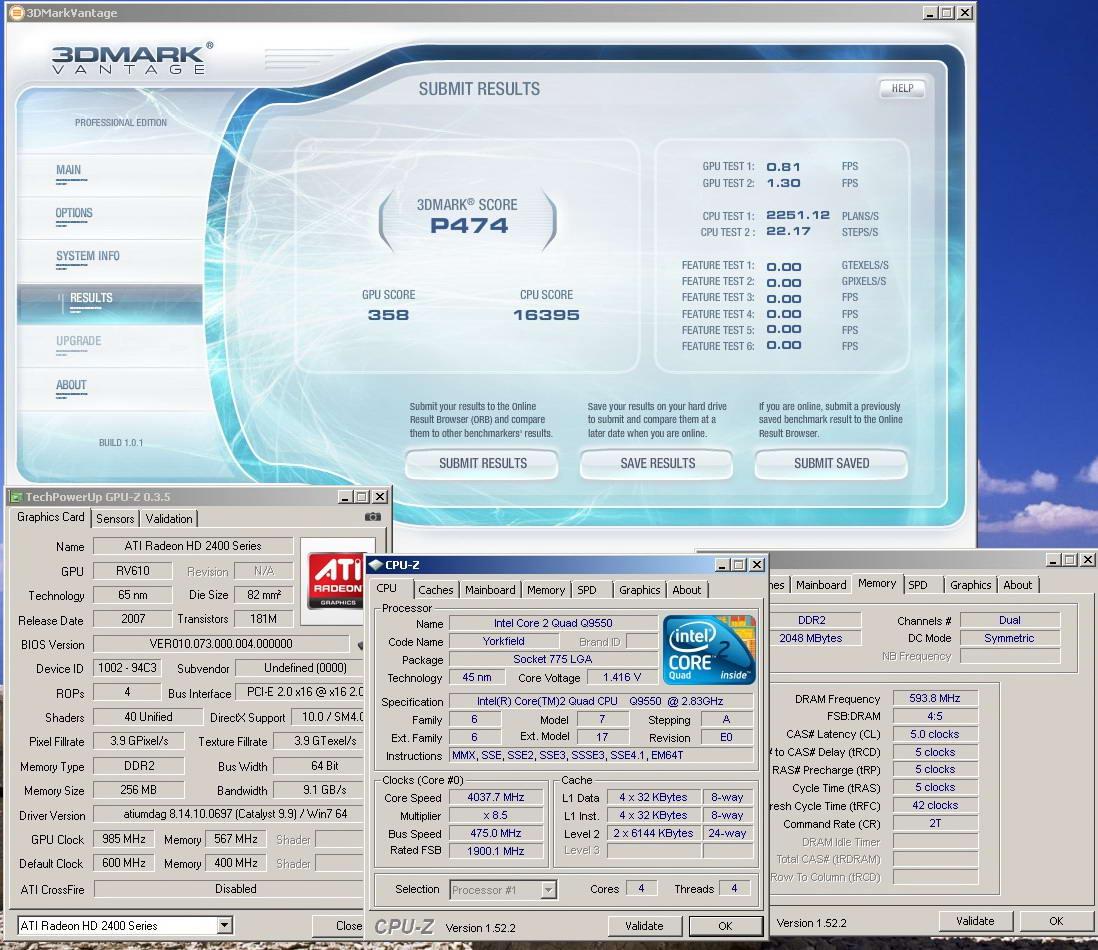Click the GPU-Z screenshot camera icon
This screenshot has height=950, width=1098.
click(x=373, y=517)
